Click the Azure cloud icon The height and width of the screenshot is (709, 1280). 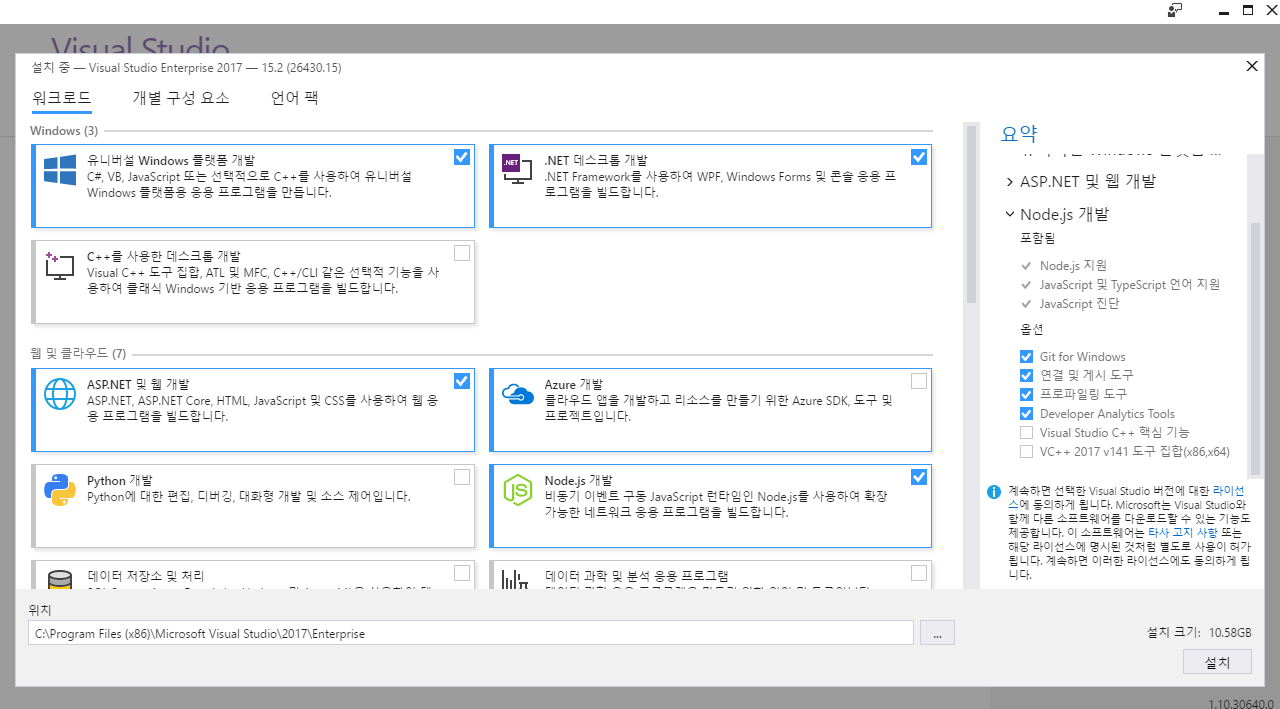pos(517,394)
